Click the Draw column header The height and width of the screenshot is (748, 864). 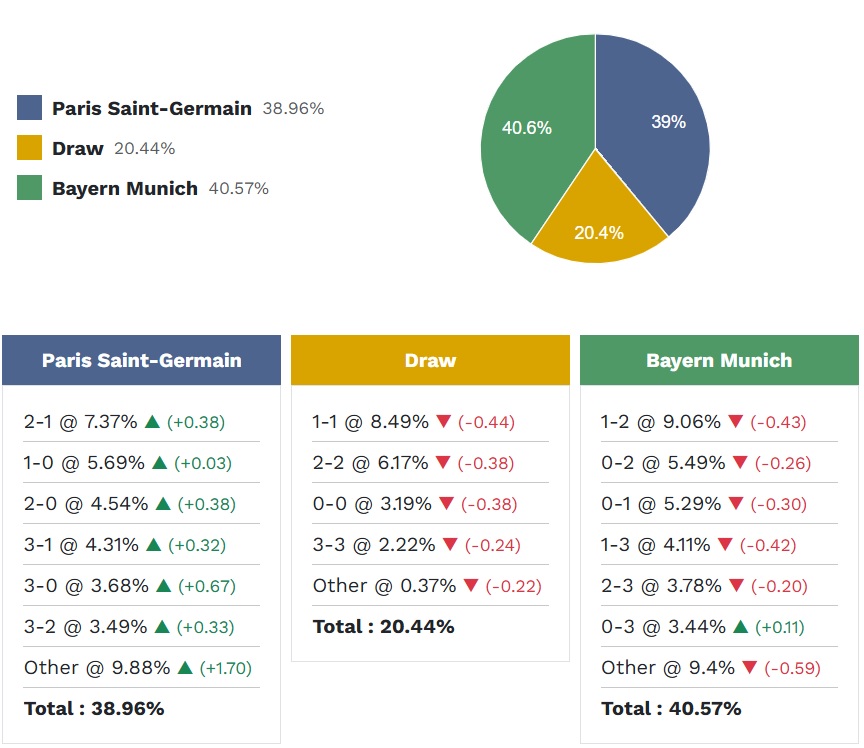tap(430, 360)
